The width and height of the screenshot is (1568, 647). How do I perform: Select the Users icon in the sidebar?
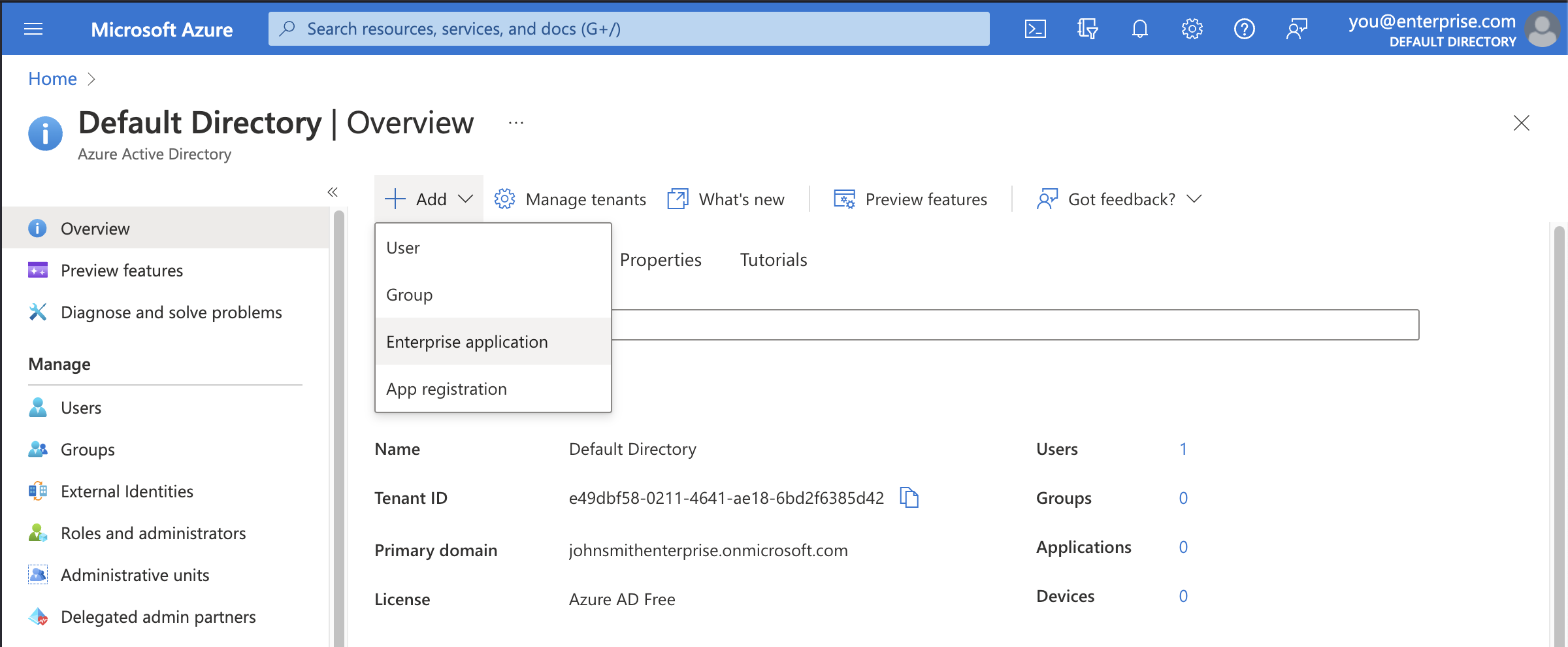point(37,407)
